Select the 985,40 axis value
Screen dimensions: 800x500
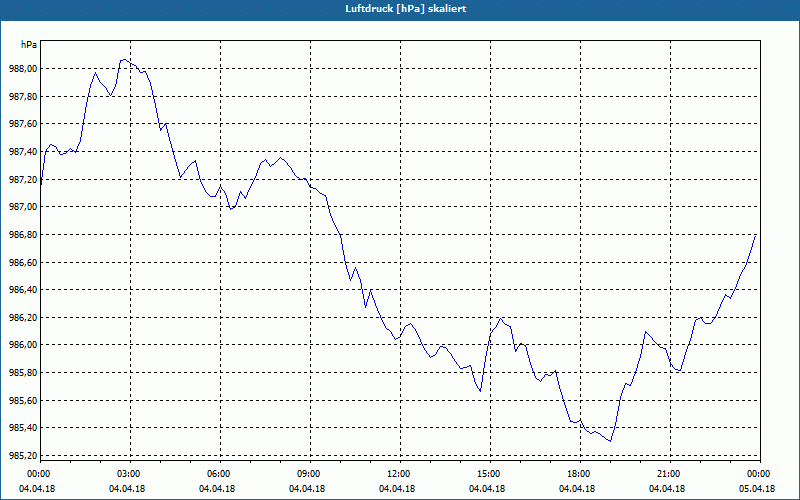coord(22,428)
